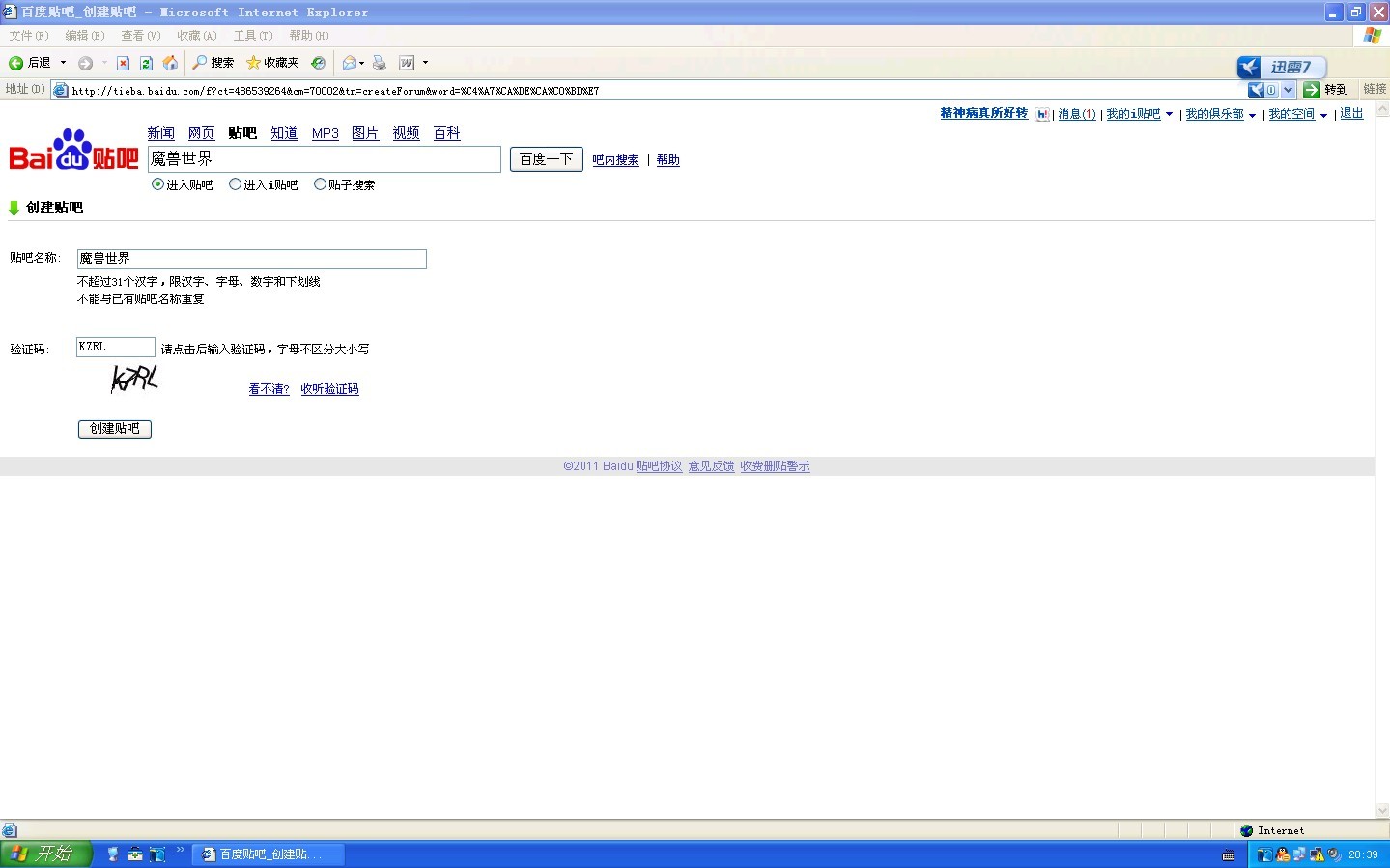Open the 收藏(A) menu

click(x=197, y=36)
